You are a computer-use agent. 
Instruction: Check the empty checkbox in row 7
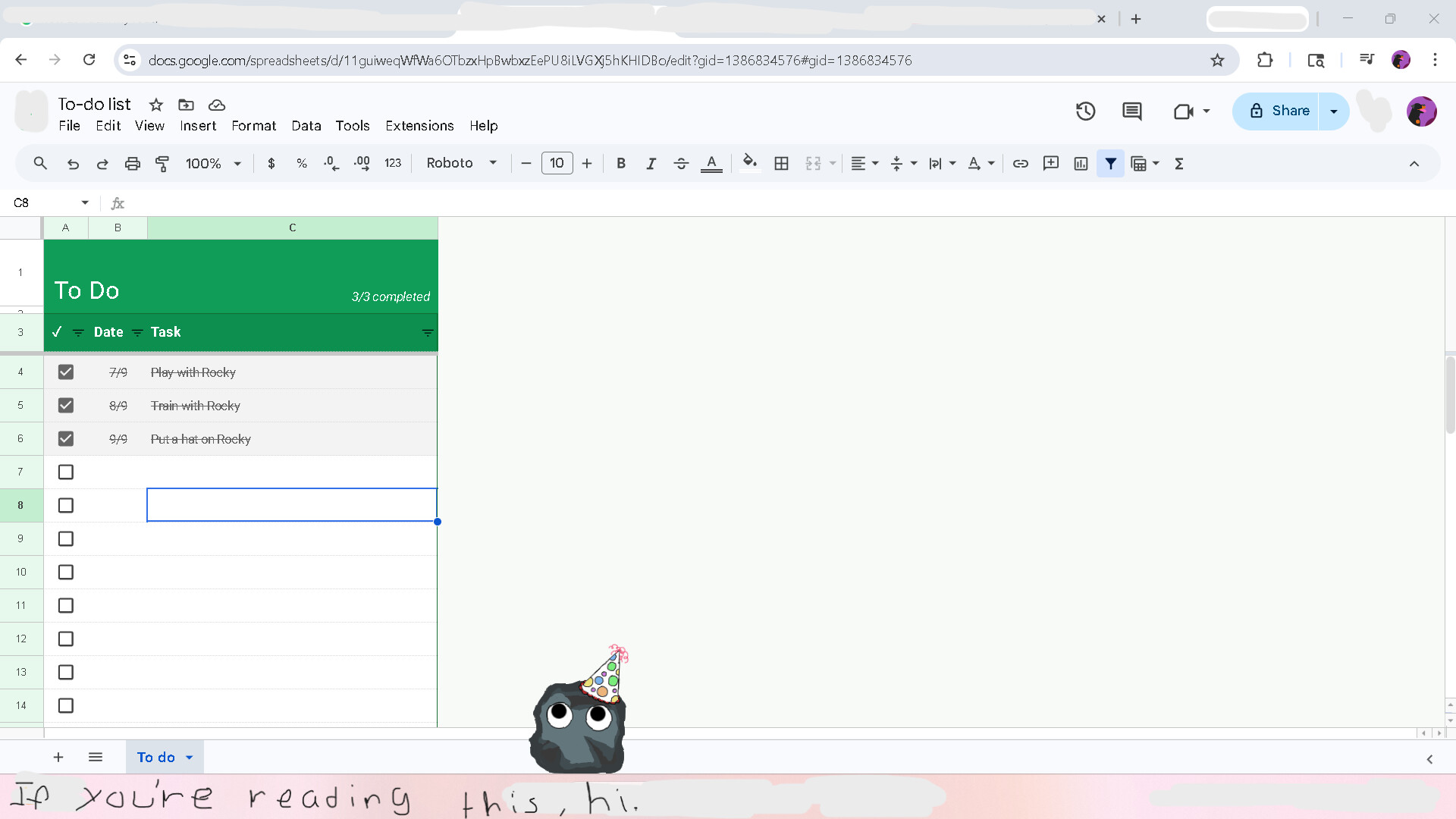click(66, 472)
